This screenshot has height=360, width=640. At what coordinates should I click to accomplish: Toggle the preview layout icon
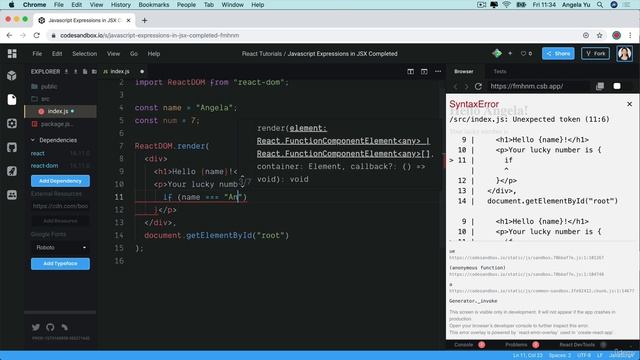click(x=424, y=71)
